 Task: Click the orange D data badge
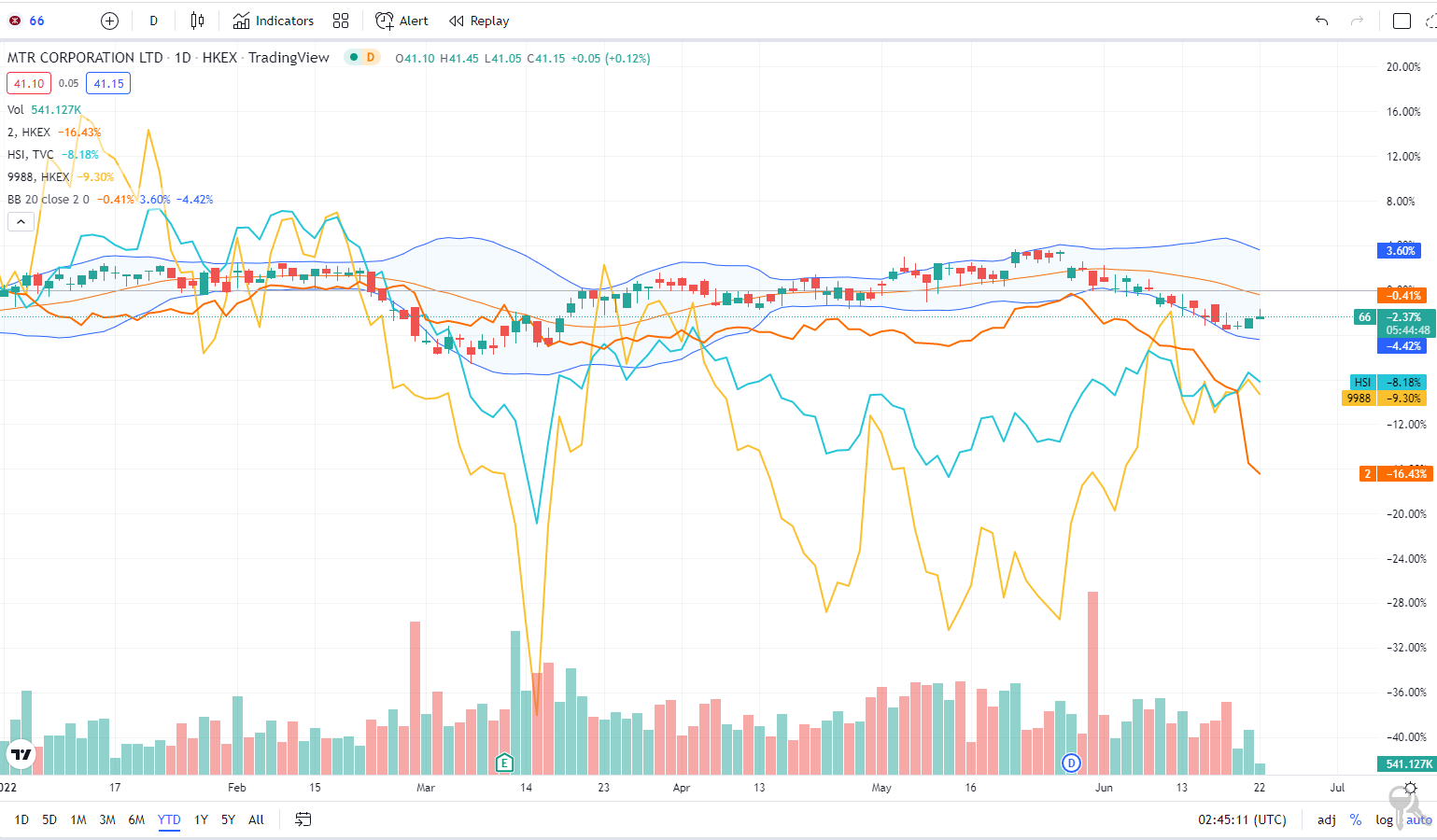click(371, 57)
